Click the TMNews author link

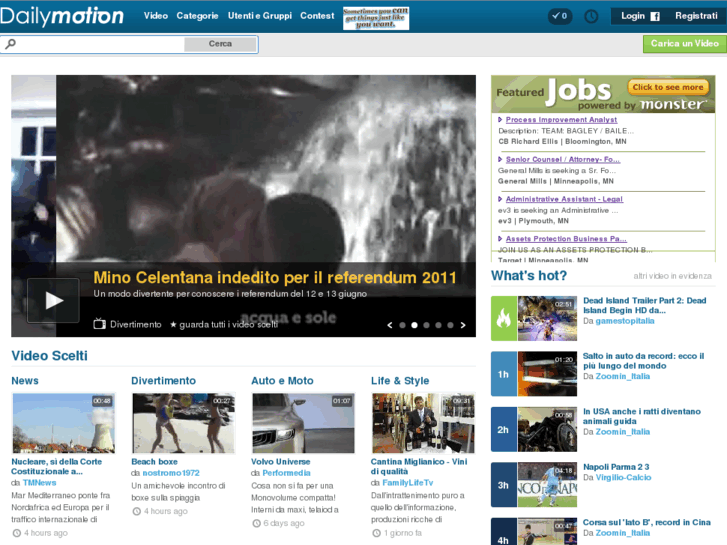39,483
